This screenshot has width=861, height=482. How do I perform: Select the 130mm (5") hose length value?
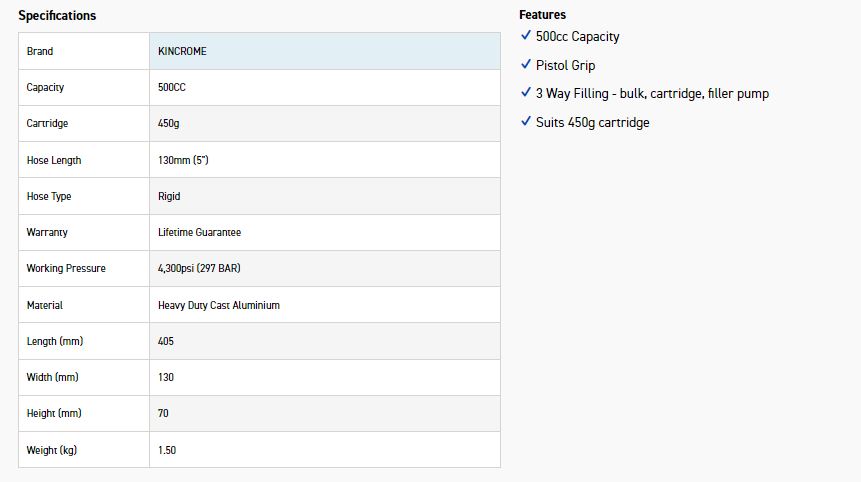189,160
